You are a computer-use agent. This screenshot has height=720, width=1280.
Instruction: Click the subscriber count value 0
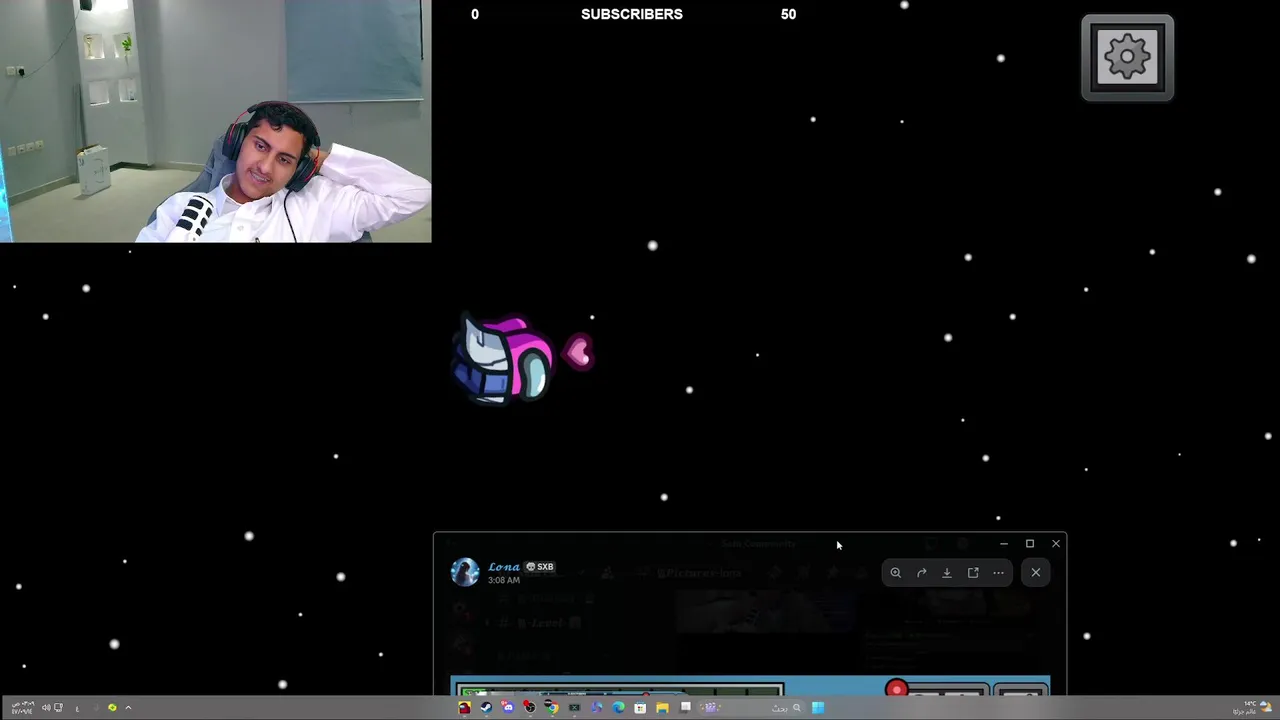point(475,14)
